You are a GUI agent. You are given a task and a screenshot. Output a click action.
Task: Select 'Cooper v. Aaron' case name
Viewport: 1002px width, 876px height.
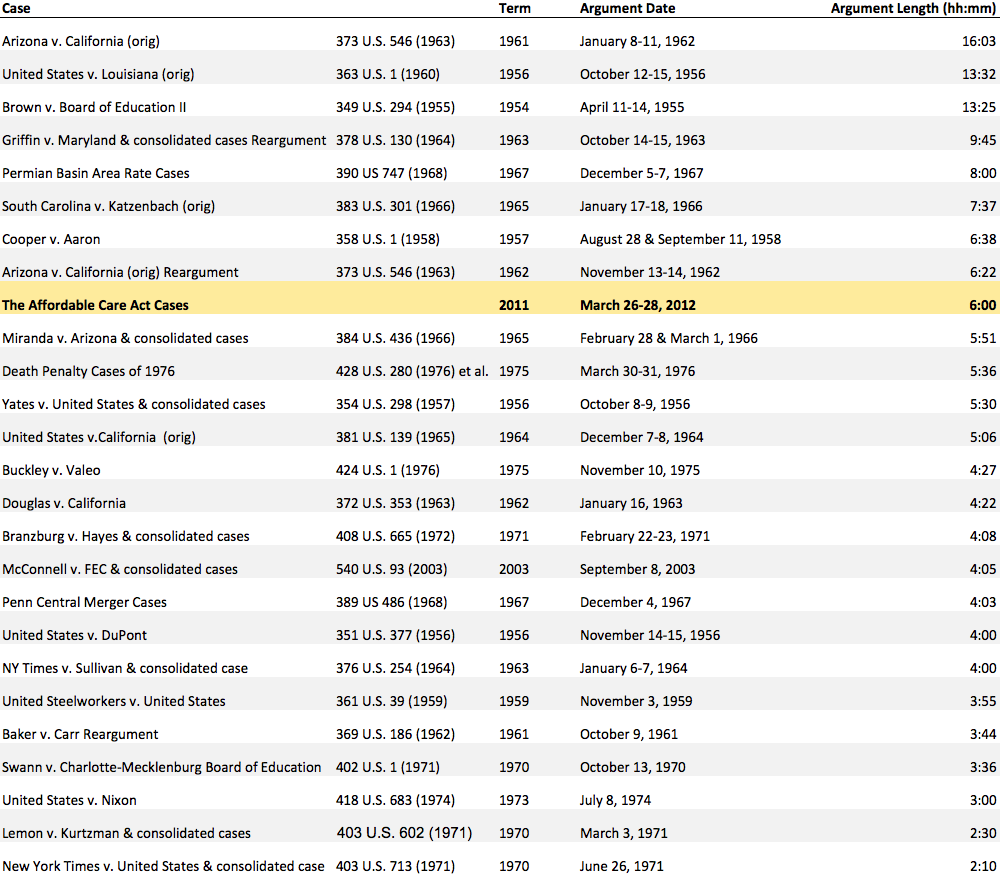pyautogui.click(x=51, y=240)
